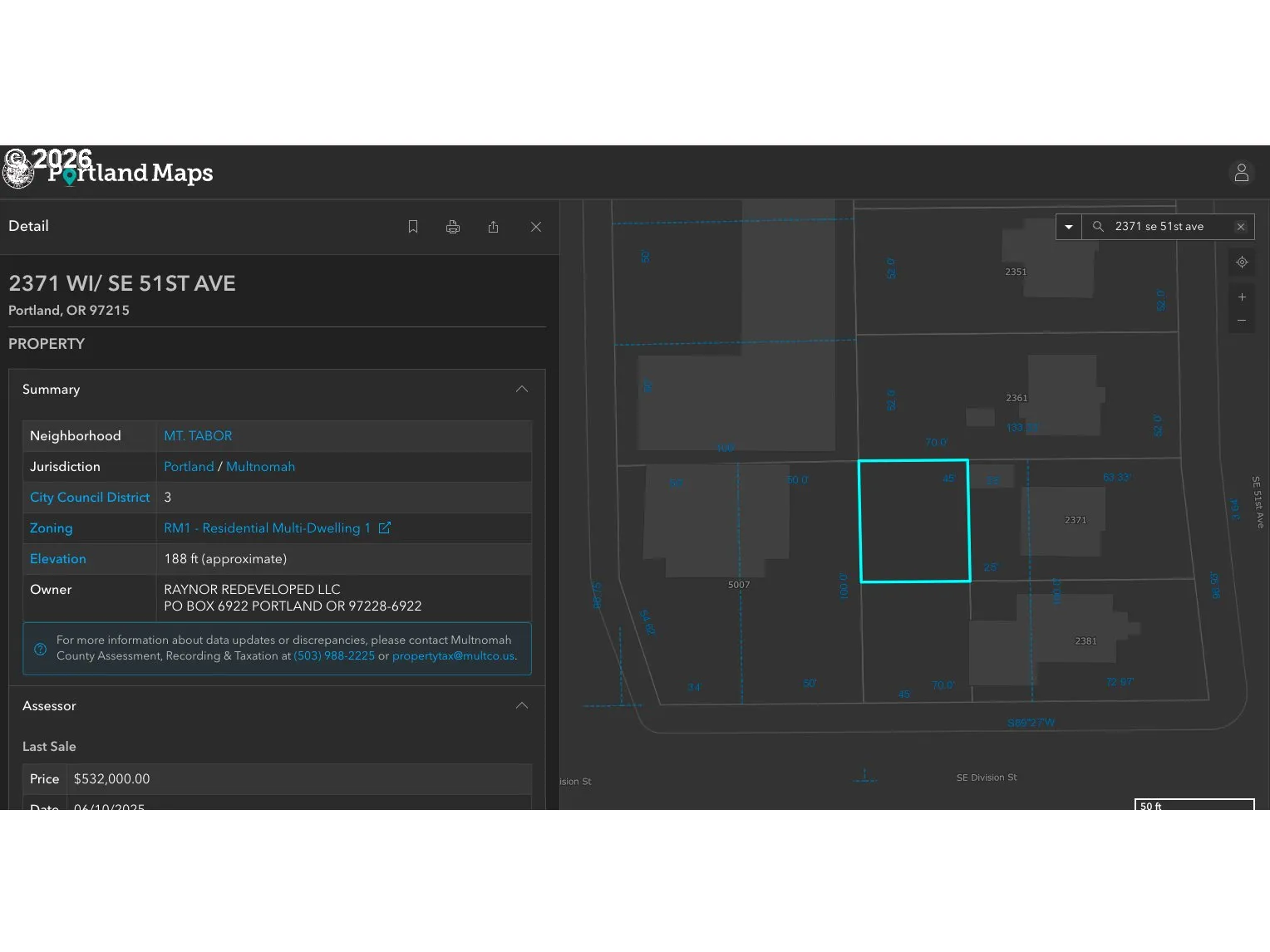Print the property detail page
This screenshot has width=1270, height=952.
(453, 227)
